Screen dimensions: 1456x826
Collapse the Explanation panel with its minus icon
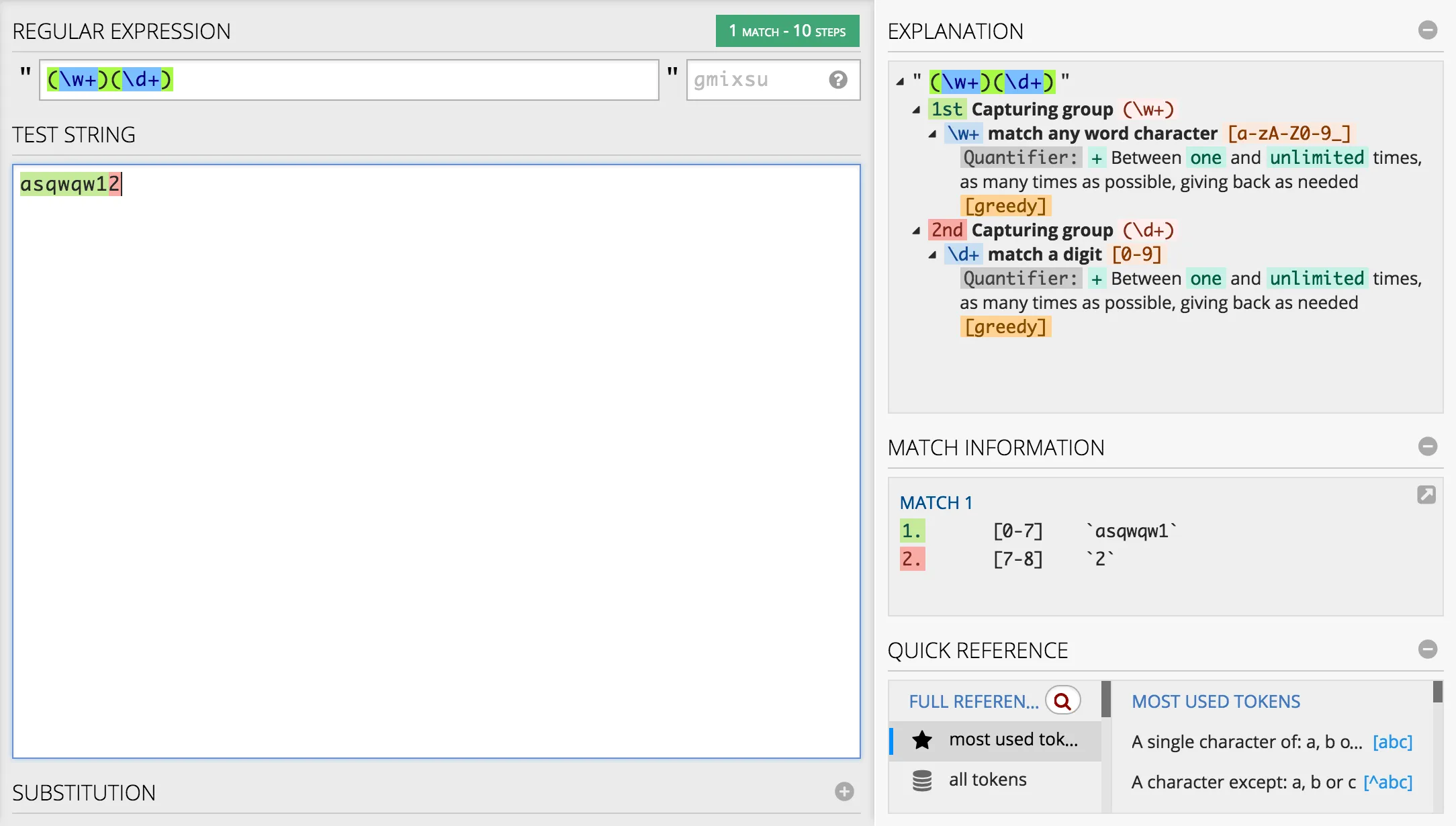[1427, 30]
